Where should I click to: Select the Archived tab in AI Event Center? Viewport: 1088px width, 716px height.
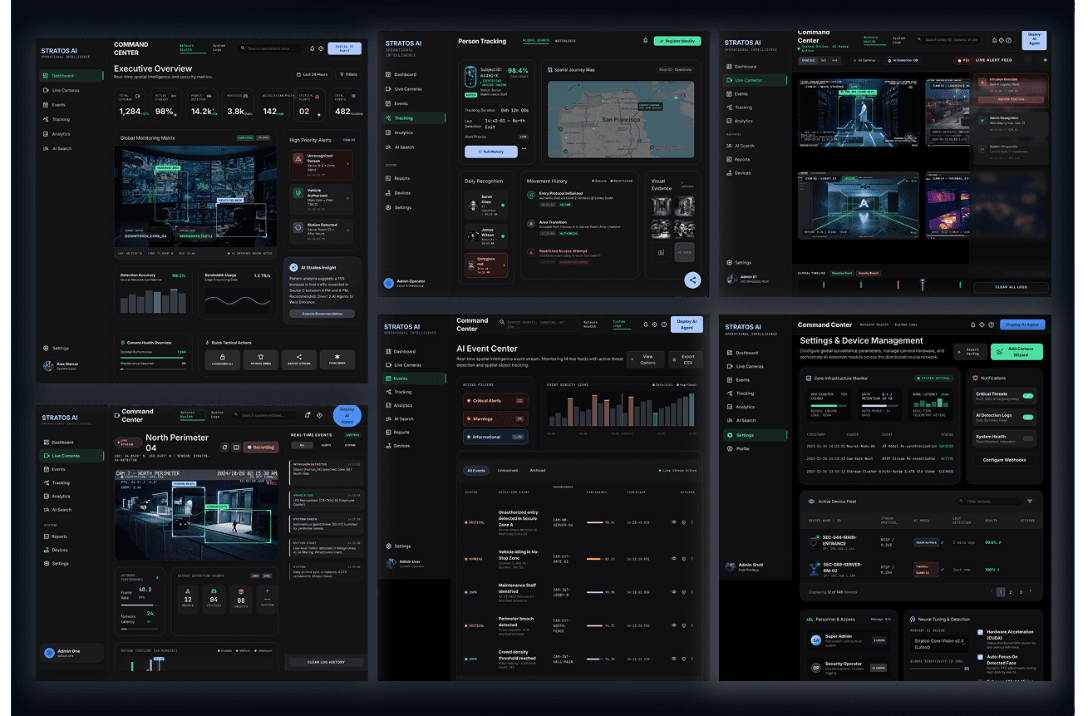click(x=538, y=470)
